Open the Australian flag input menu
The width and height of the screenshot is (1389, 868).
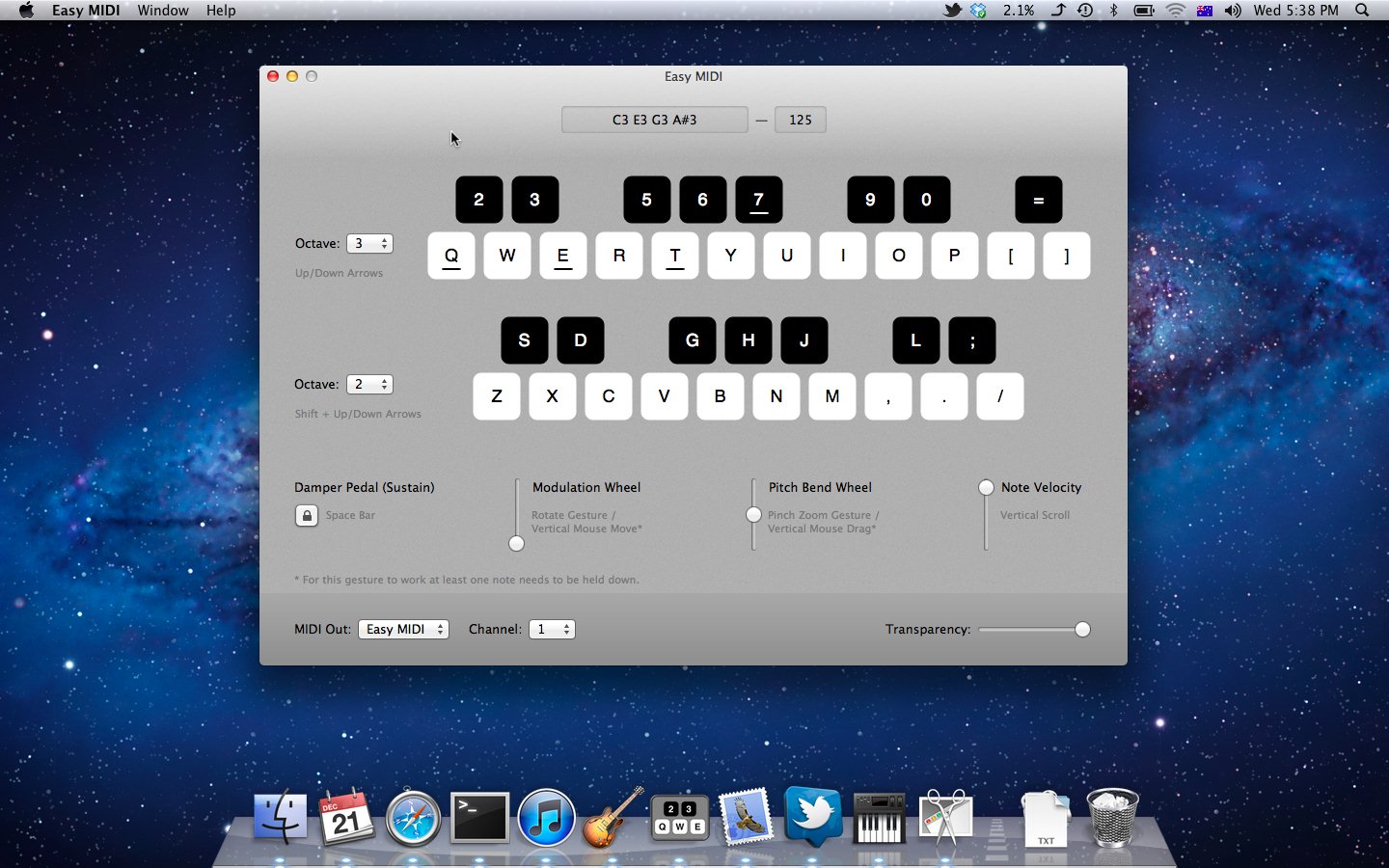point(1205,11)
